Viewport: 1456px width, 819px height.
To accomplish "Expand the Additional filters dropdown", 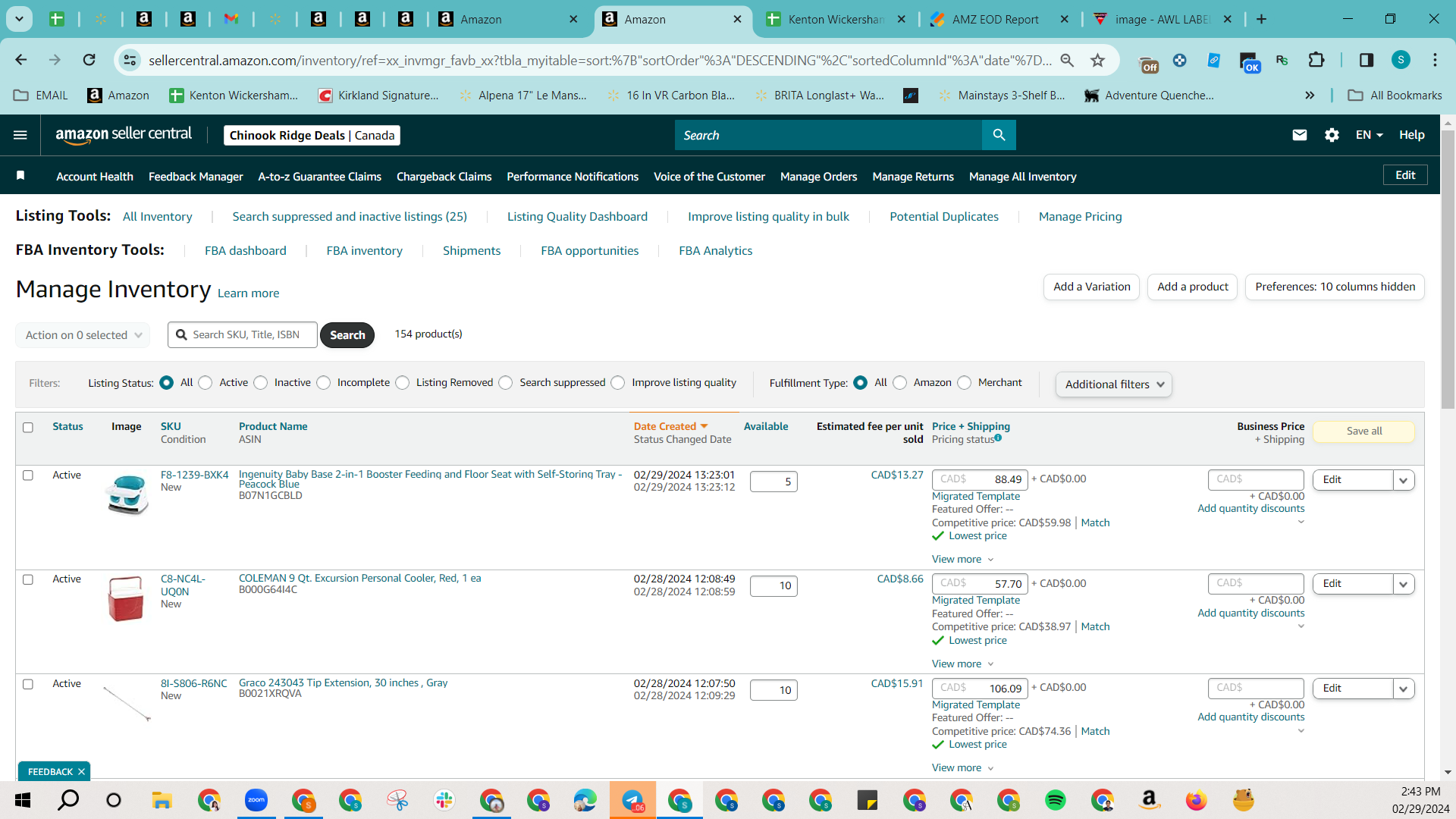I will (x=1114, y=384).
